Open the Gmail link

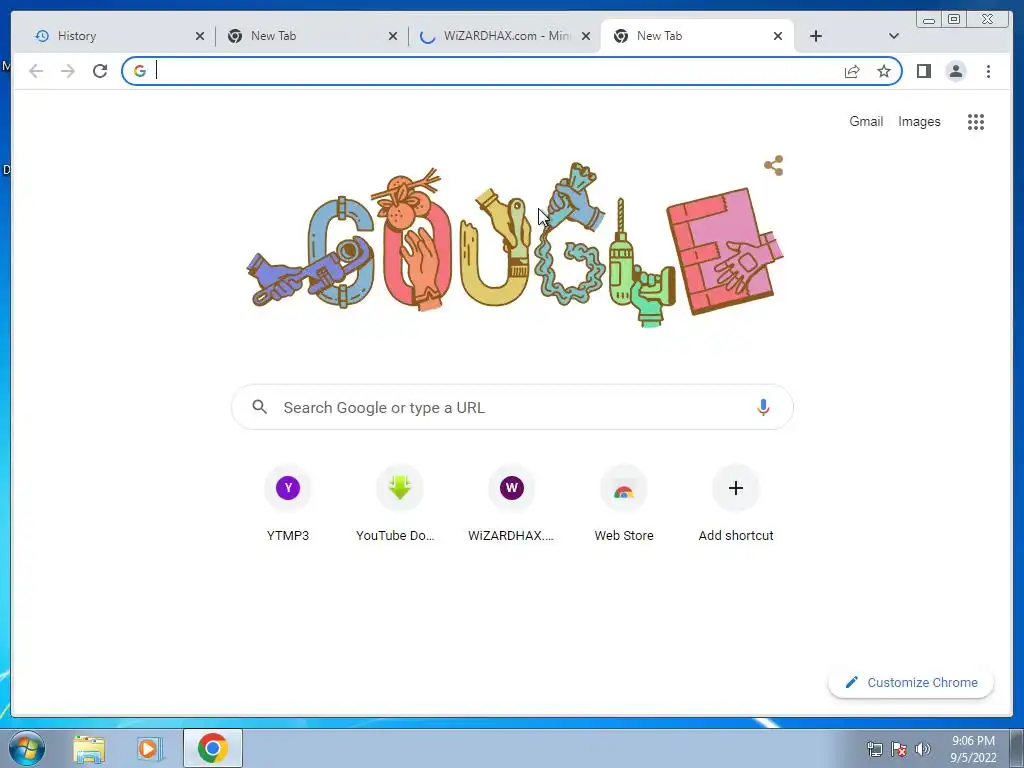866,121
